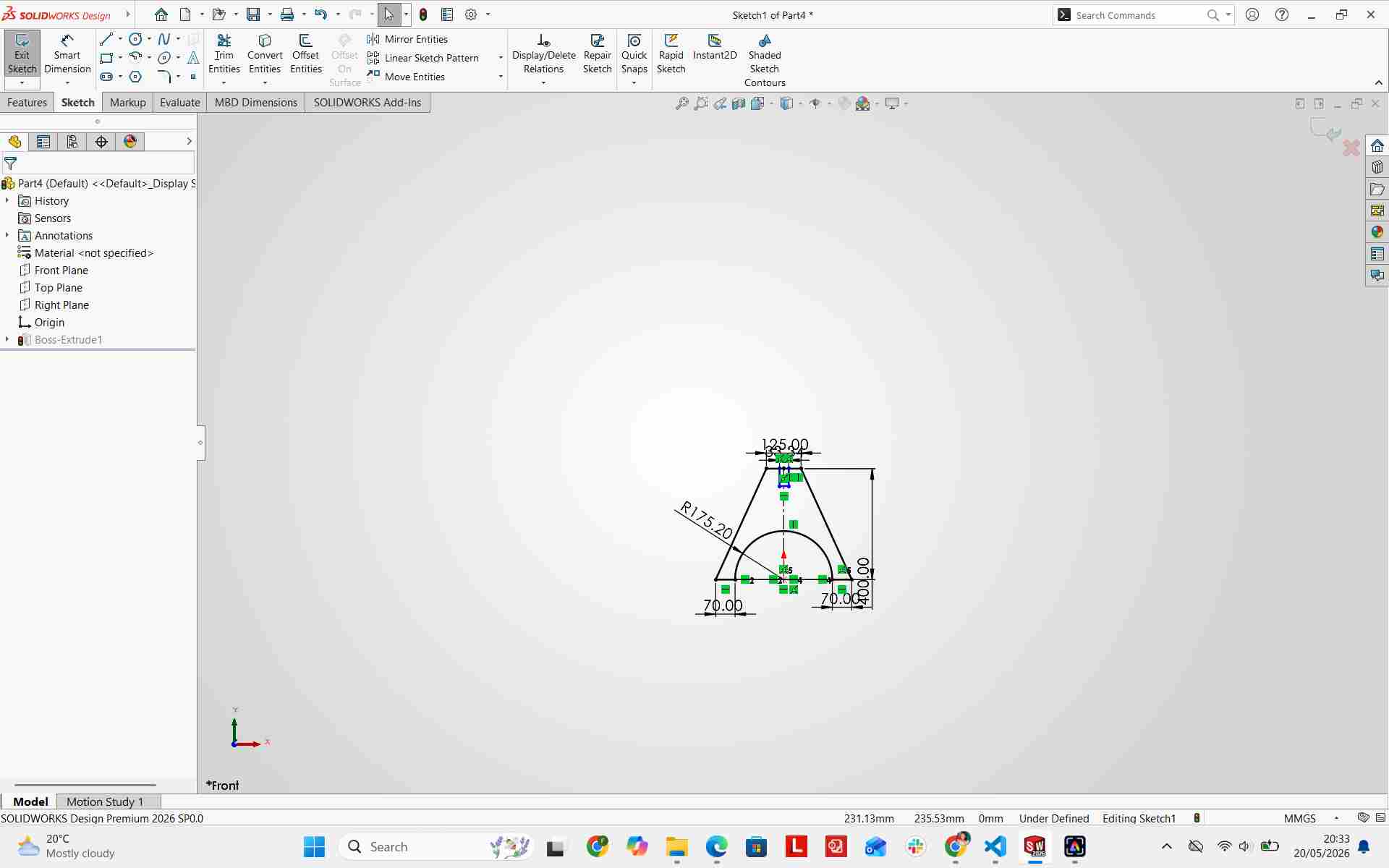Open Display/Delete Relations
The image size is (1389, 868).
544,54
